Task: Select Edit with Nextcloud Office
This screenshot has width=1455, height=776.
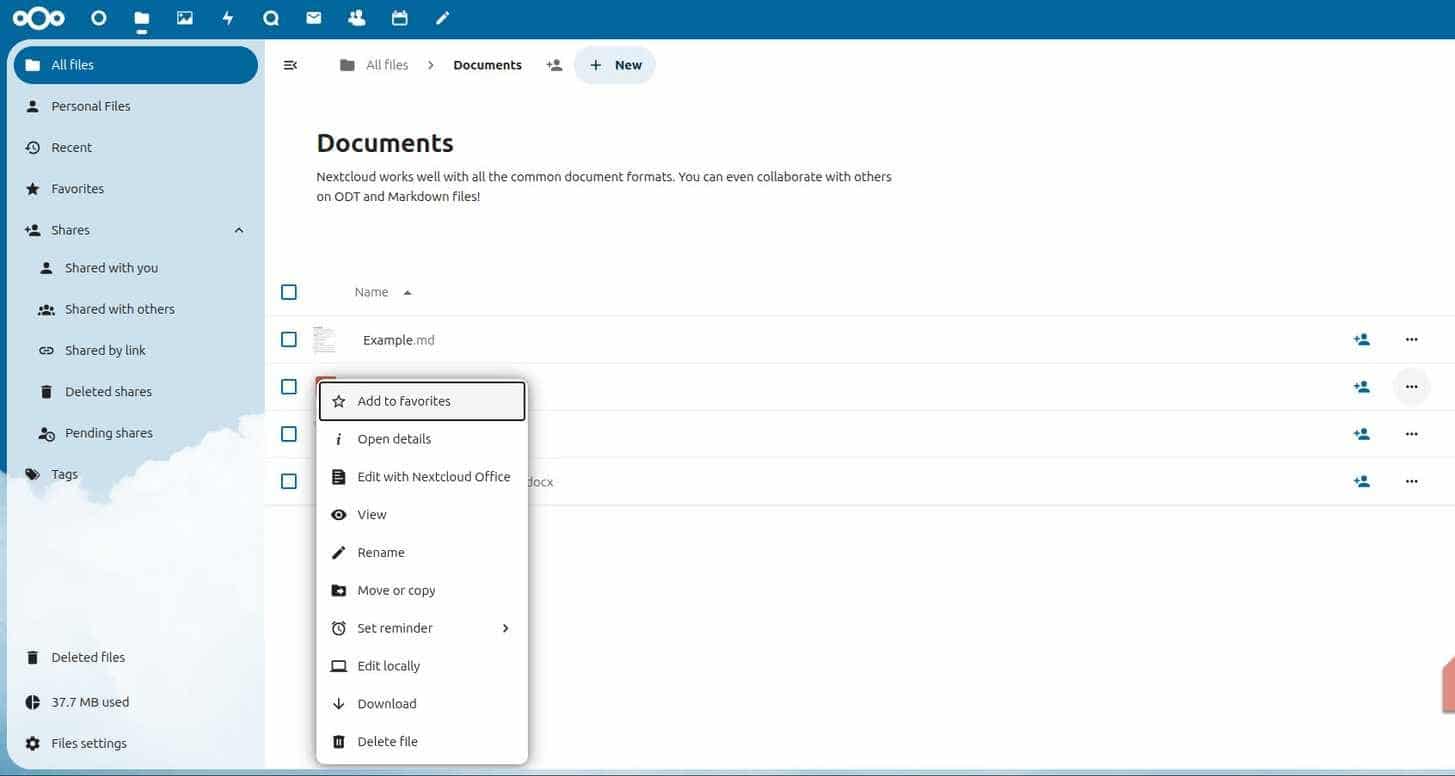Action: click(x=422, y=477)
